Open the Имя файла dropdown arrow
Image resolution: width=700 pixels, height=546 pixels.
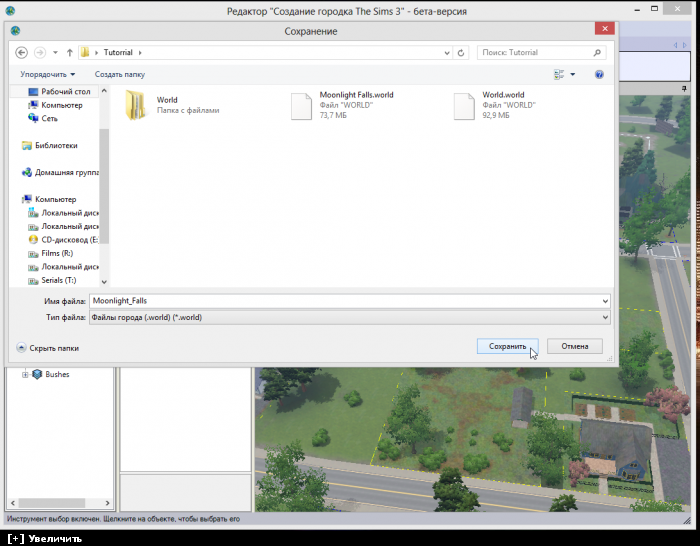pyautogui.click(x=604, y=300)
